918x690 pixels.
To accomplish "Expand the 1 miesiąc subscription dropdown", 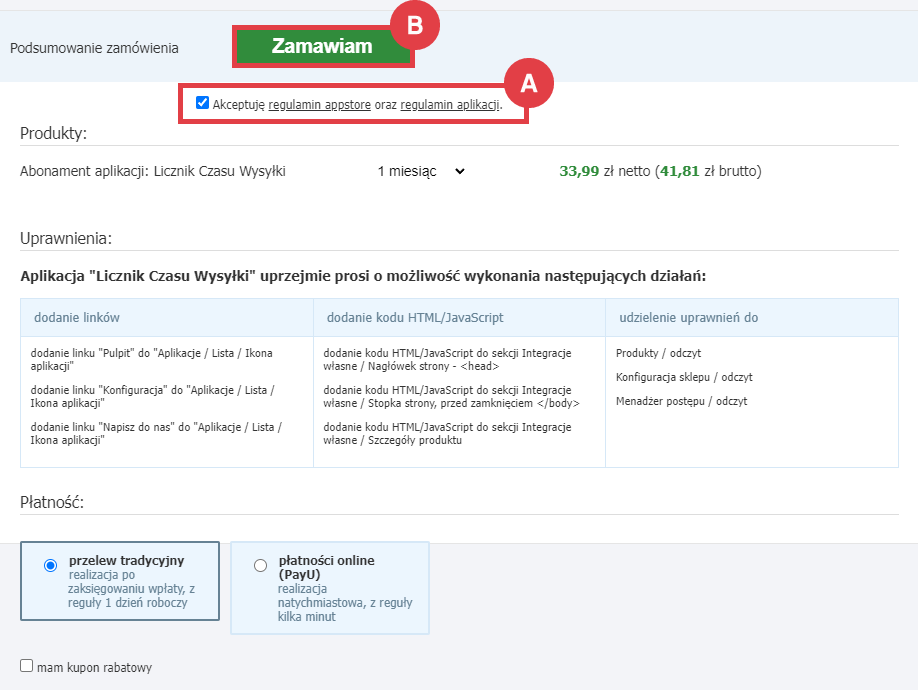I will (x=421, y=172).
